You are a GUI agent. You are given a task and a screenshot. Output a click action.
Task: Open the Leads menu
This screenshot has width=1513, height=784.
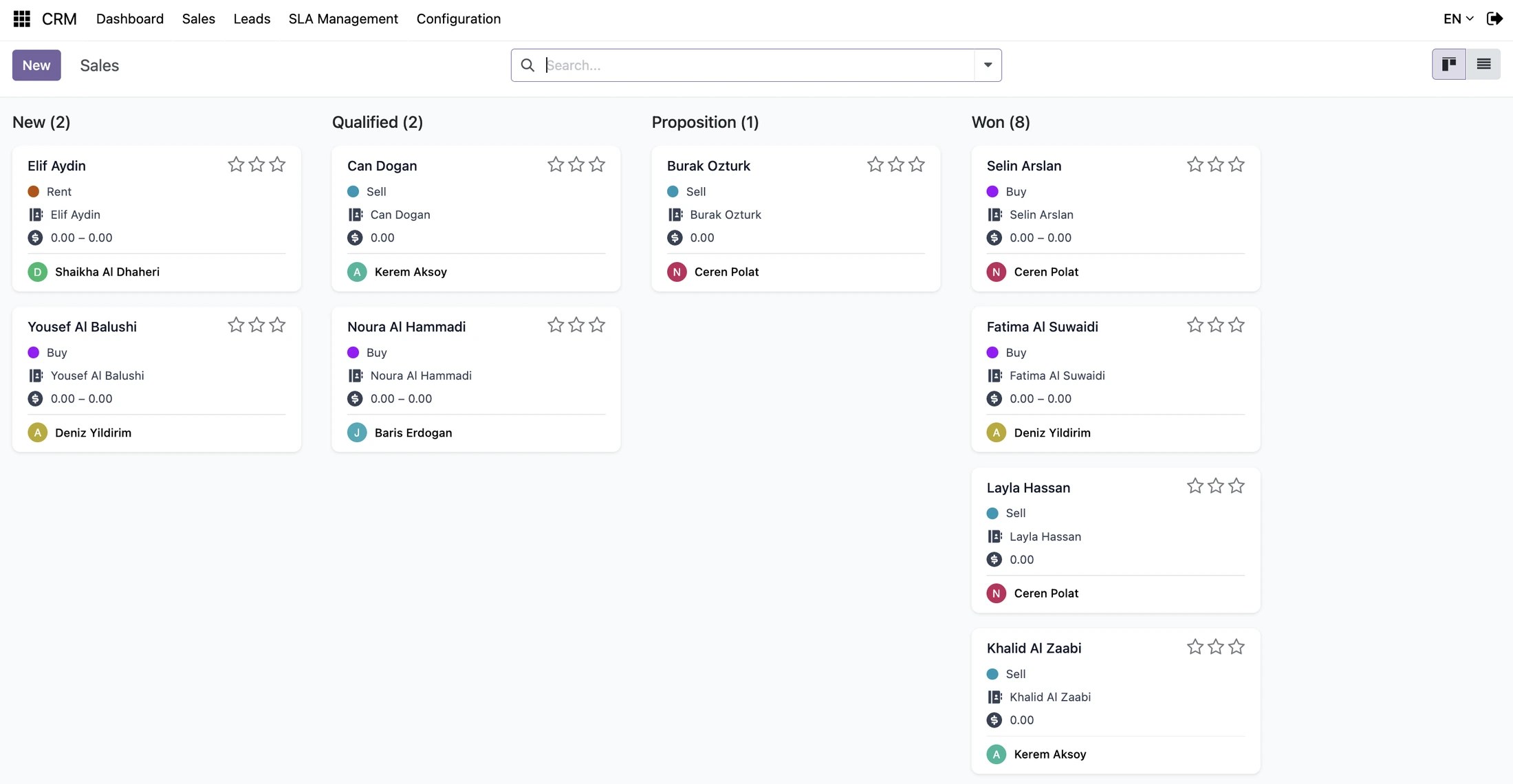(x=252, y=19)
